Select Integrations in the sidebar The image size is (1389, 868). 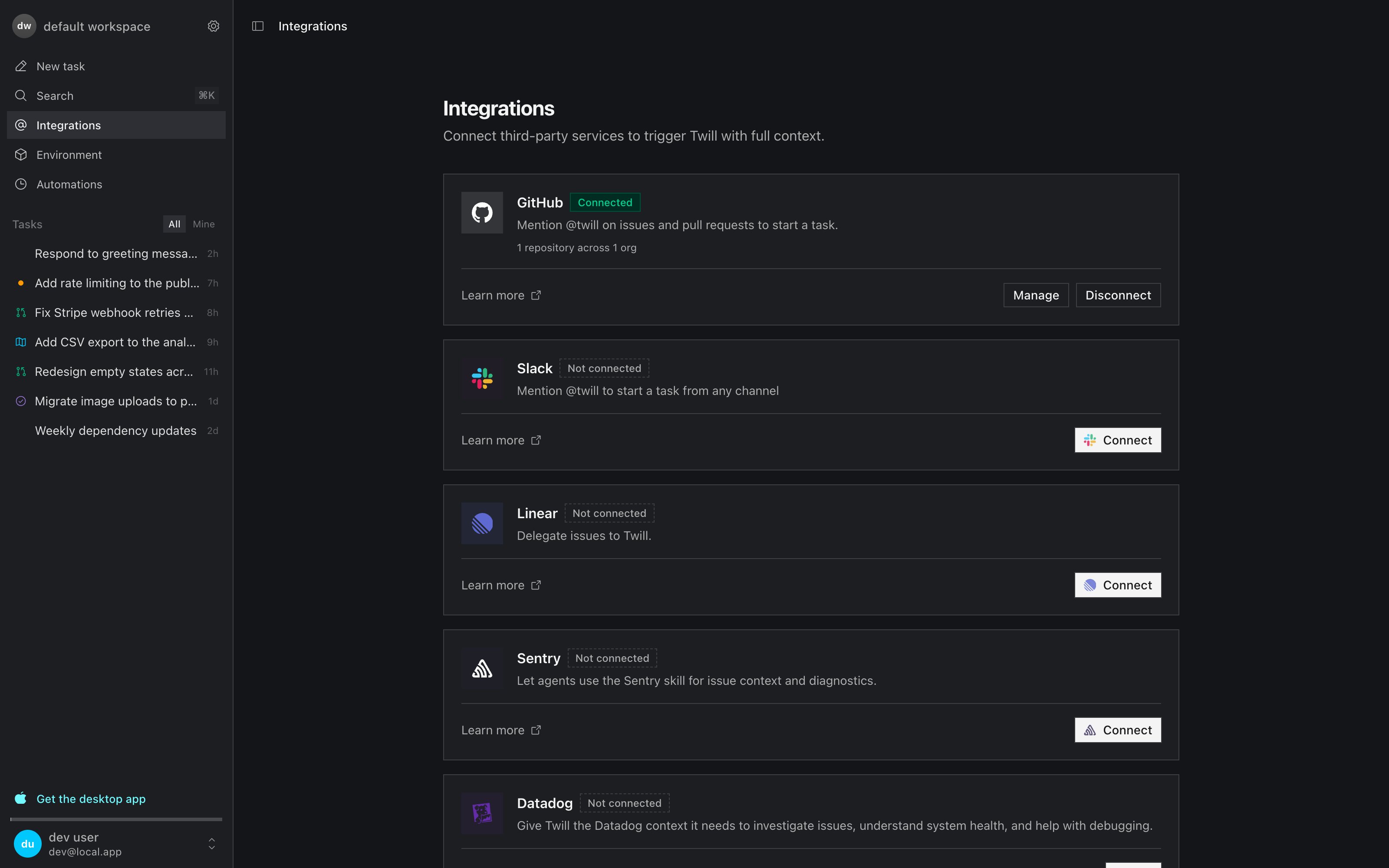click(x=116, y=125)
